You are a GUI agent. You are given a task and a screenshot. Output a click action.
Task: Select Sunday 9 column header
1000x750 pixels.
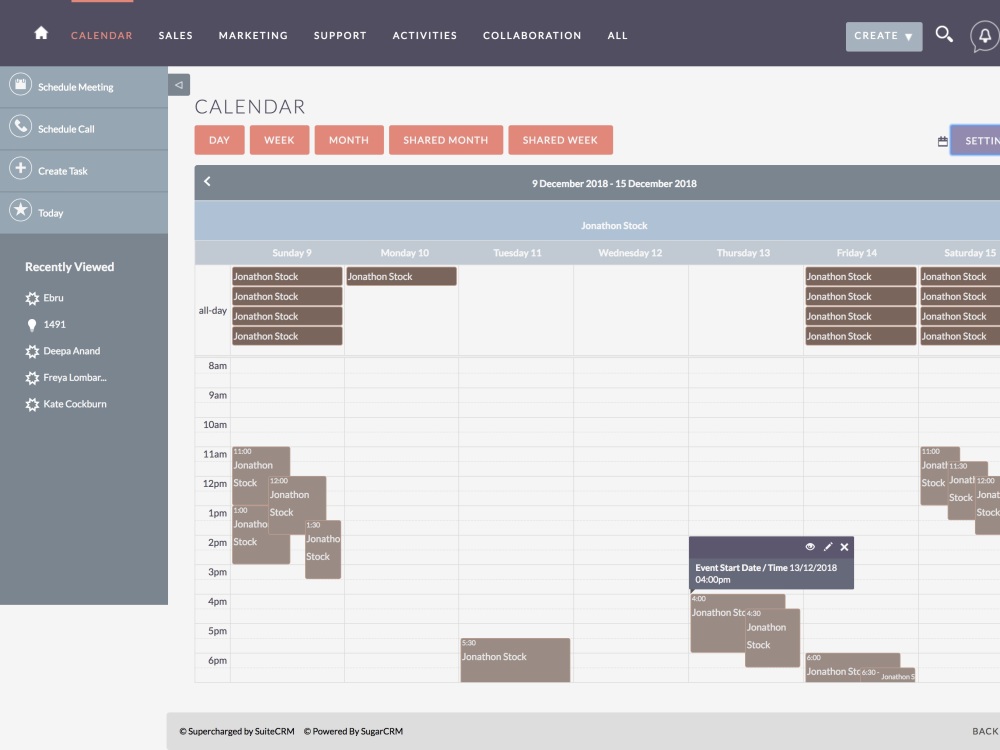[291, 253]
